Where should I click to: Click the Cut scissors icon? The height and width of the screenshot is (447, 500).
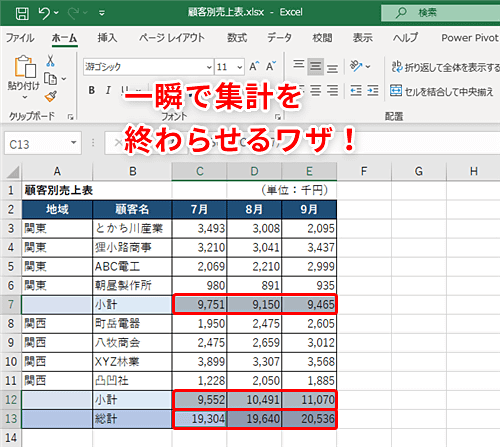[x=50, y=61]
